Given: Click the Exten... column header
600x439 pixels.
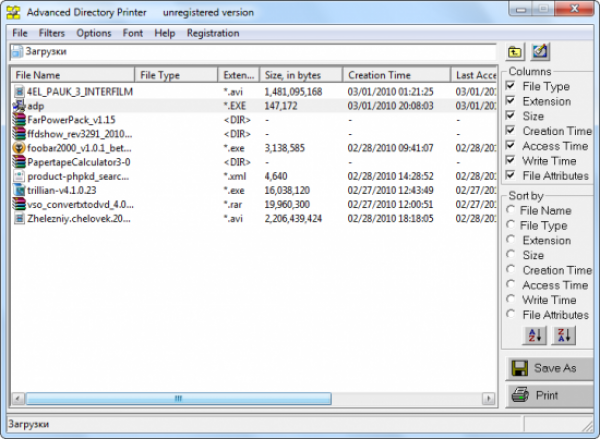Looking at the screenshot, I should [239, 75].
